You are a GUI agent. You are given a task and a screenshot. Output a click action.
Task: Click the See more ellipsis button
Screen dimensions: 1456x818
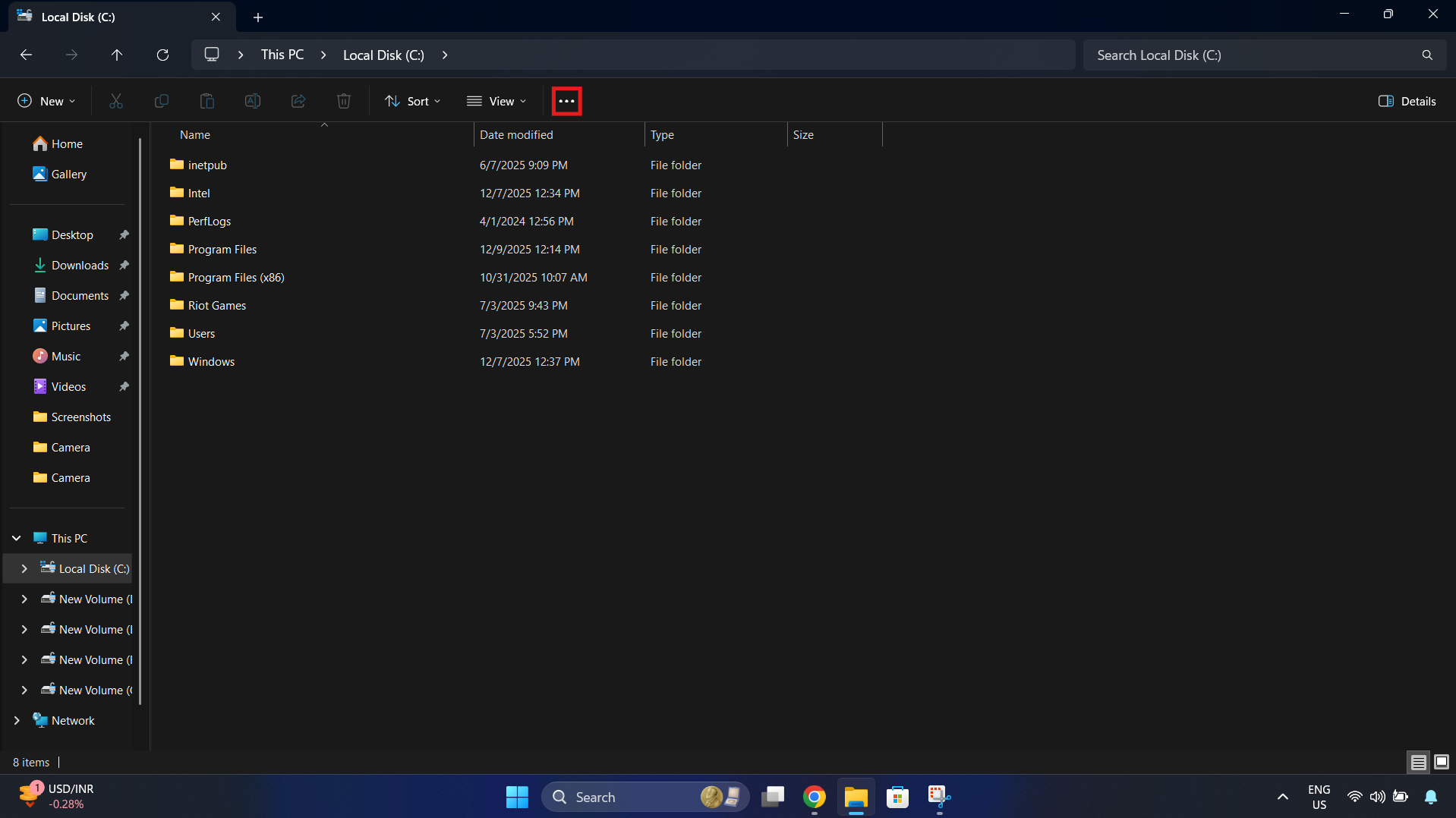pos(566,101)
